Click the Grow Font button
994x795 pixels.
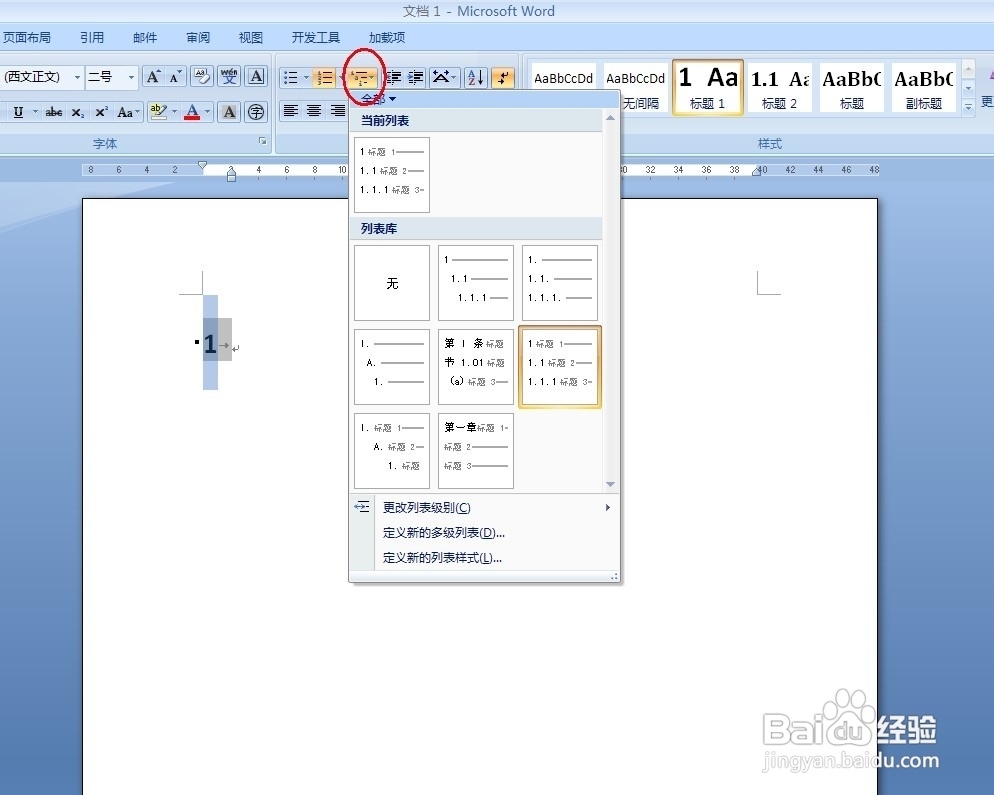pos(153,77)
